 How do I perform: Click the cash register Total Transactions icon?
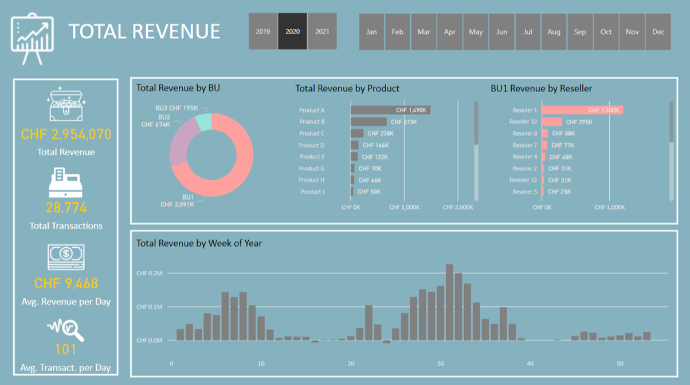coord(66,182)
